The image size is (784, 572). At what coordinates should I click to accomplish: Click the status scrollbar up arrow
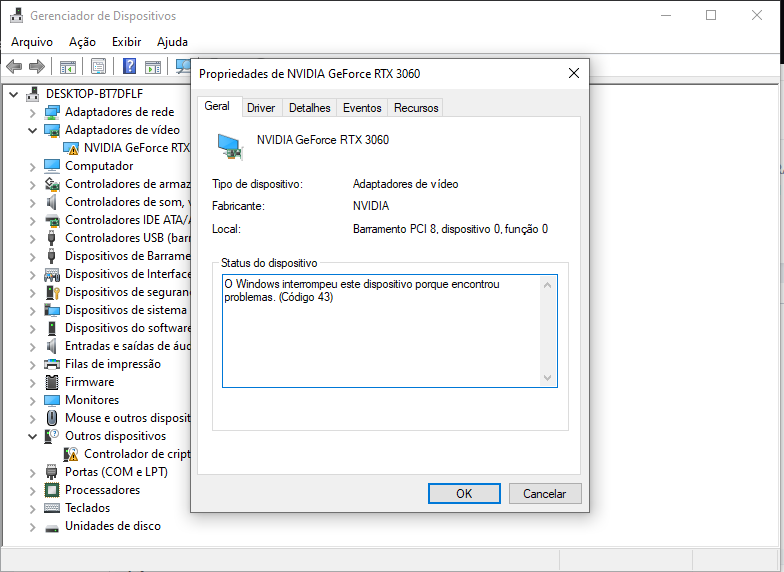548,286
